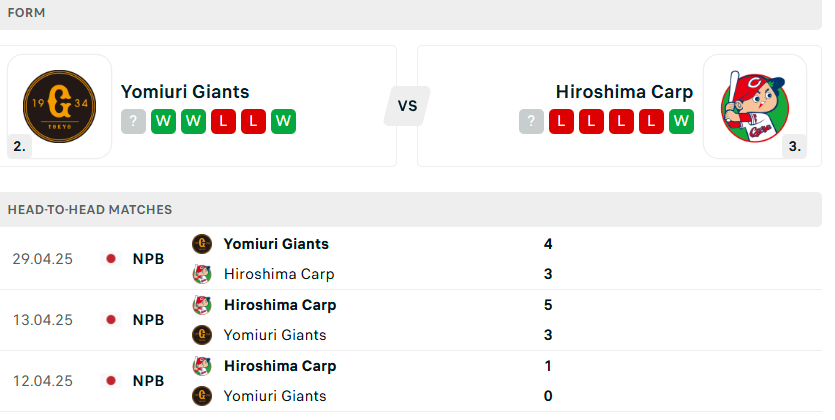This screenshot has width=835, height=420.
Task: Select the first red L badge for Hiroshima Carp
Action: click(x=561, y=121)
